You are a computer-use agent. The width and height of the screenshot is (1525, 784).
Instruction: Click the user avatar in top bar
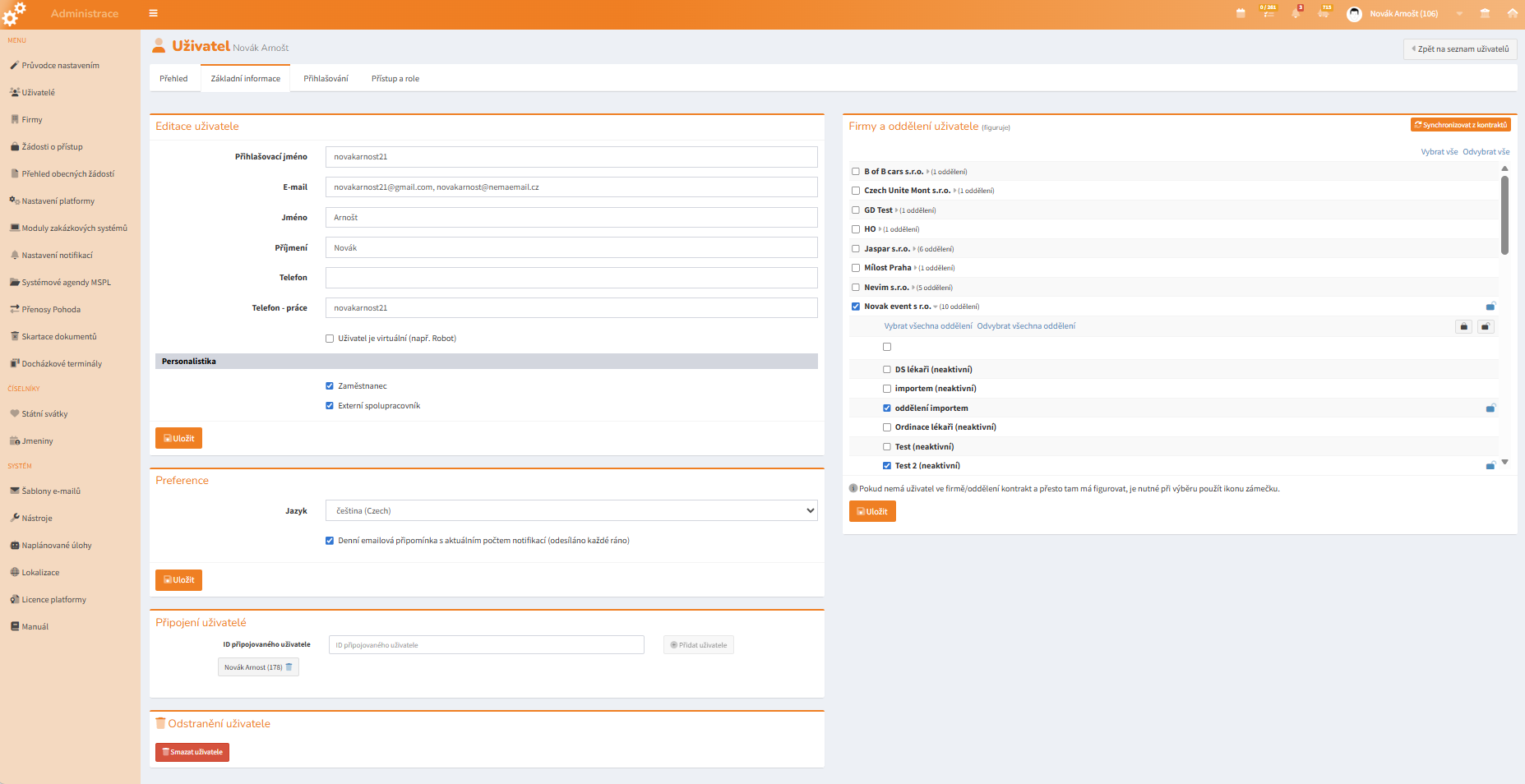1354,14
